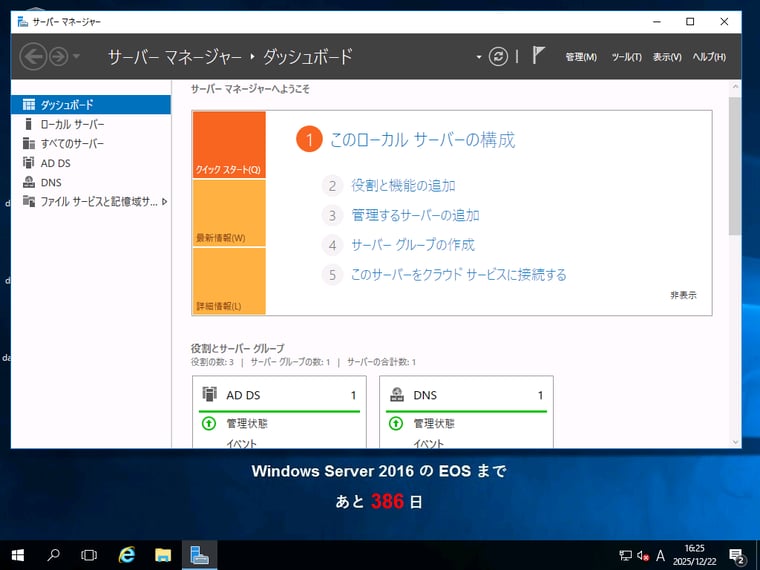The height and width of the screenshot is (570, 760).
Task: Click the ローカル サーバー sidebar icon
Action: [x=28, y=124]
